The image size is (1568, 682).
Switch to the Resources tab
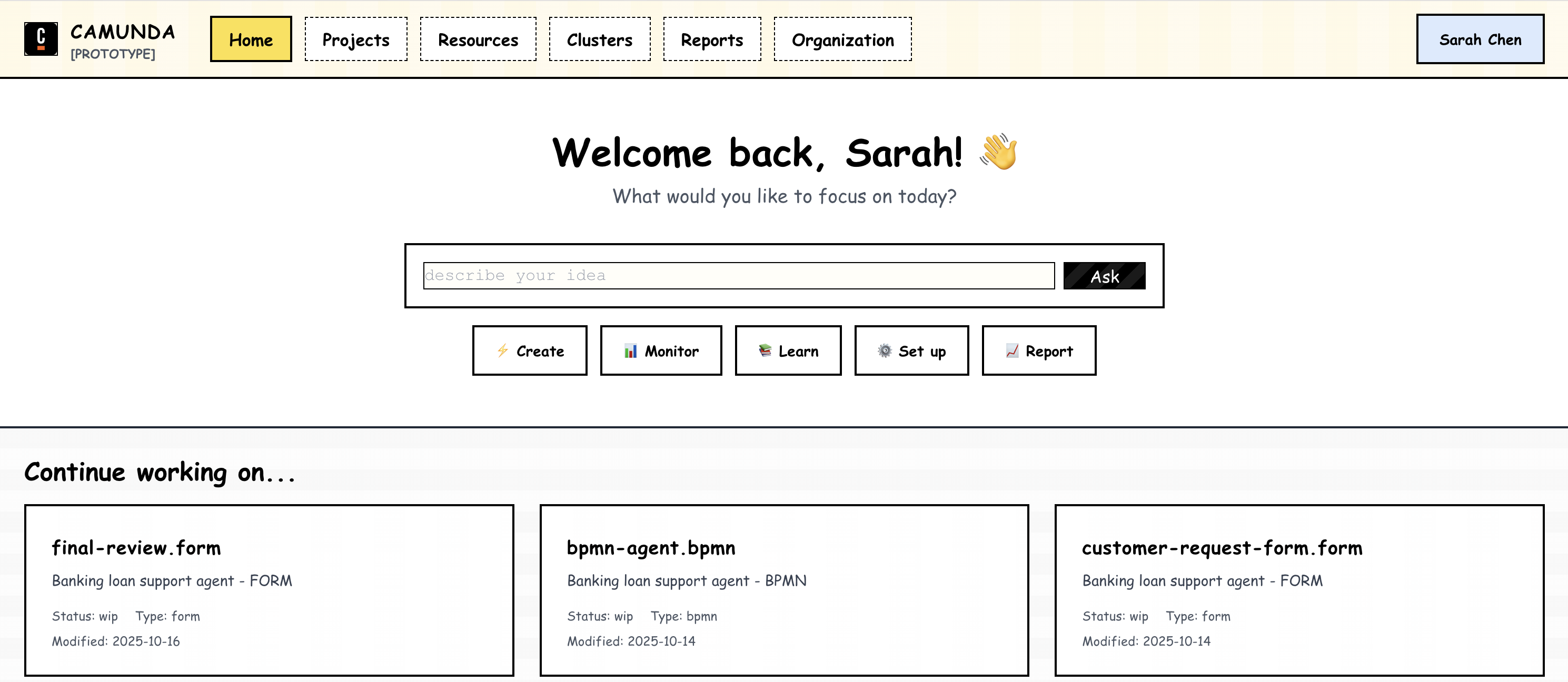click(478, 39)
